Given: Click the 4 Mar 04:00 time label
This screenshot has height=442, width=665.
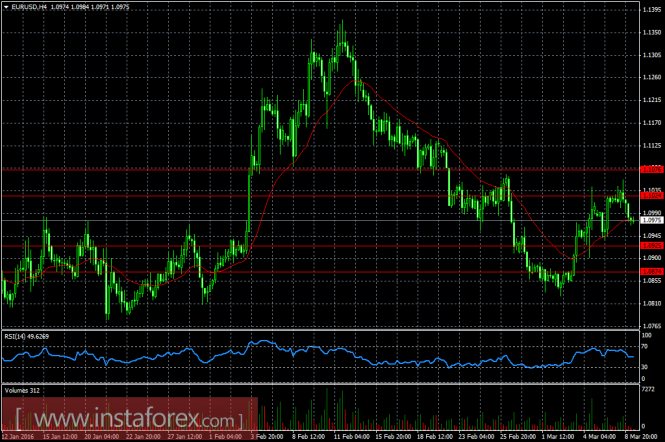Looking at the screenshot, I should 600,436.
